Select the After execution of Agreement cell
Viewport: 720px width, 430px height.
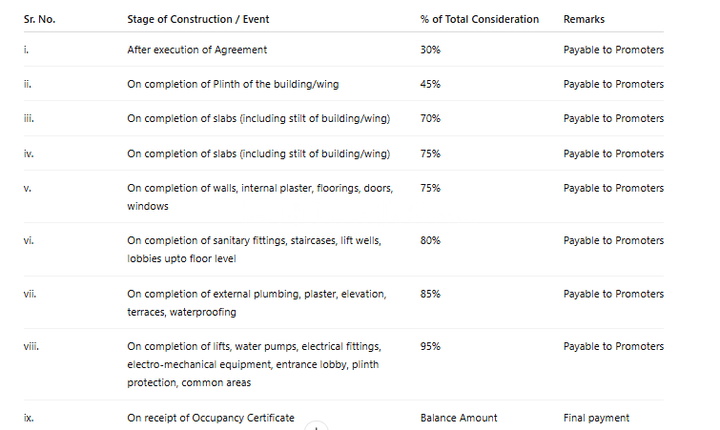(x=197, y=50)
